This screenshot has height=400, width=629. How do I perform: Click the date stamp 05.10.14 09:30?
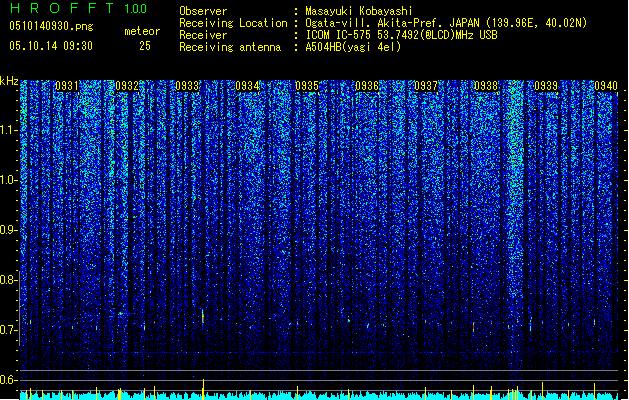click(x=51, y=46)
